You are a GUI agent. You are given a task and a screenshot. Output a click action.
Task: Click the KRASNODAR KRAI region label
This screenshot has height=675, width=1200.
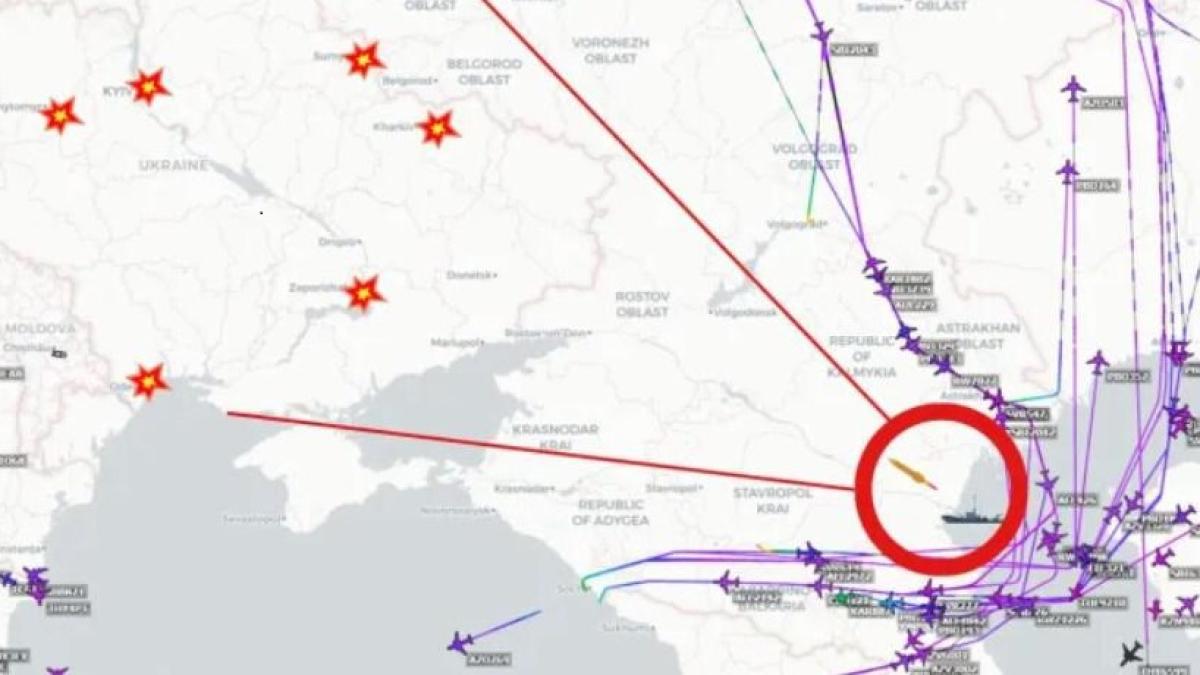pos(554,436)
